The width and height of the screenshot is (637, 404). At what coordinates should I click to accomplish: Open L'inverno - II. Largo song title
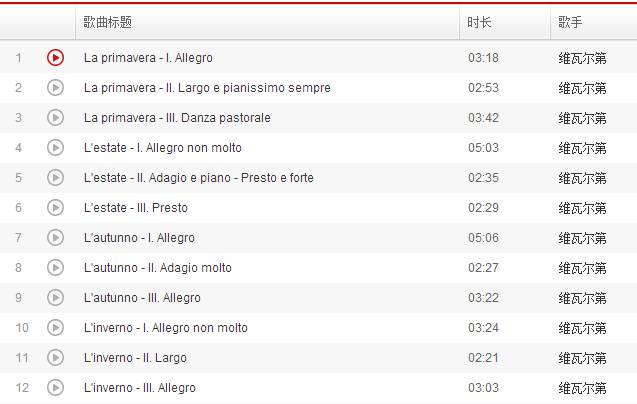click(x=135, y=358)
